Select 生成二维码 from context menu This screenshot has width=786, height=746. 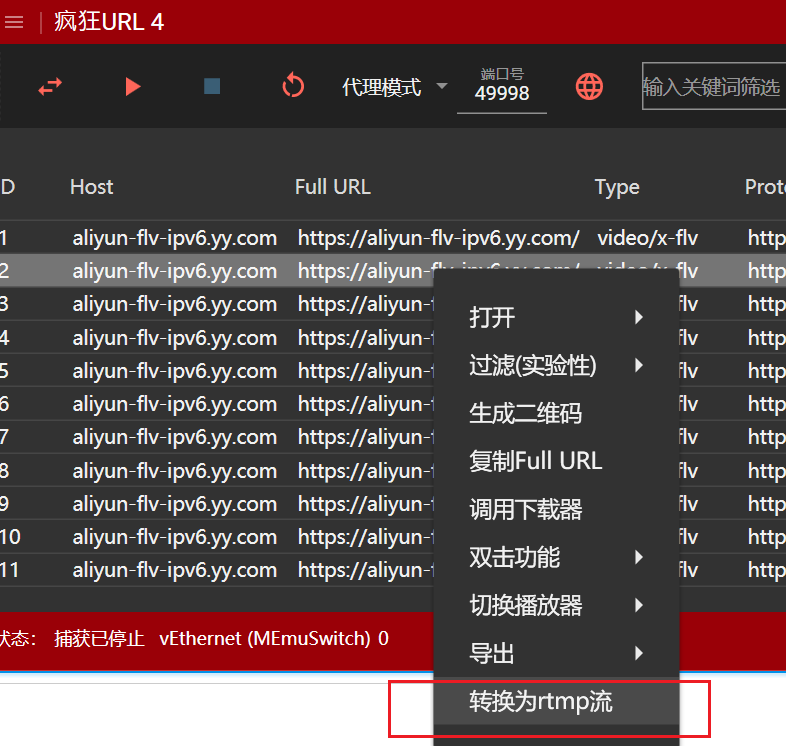(x=526, y=414)
